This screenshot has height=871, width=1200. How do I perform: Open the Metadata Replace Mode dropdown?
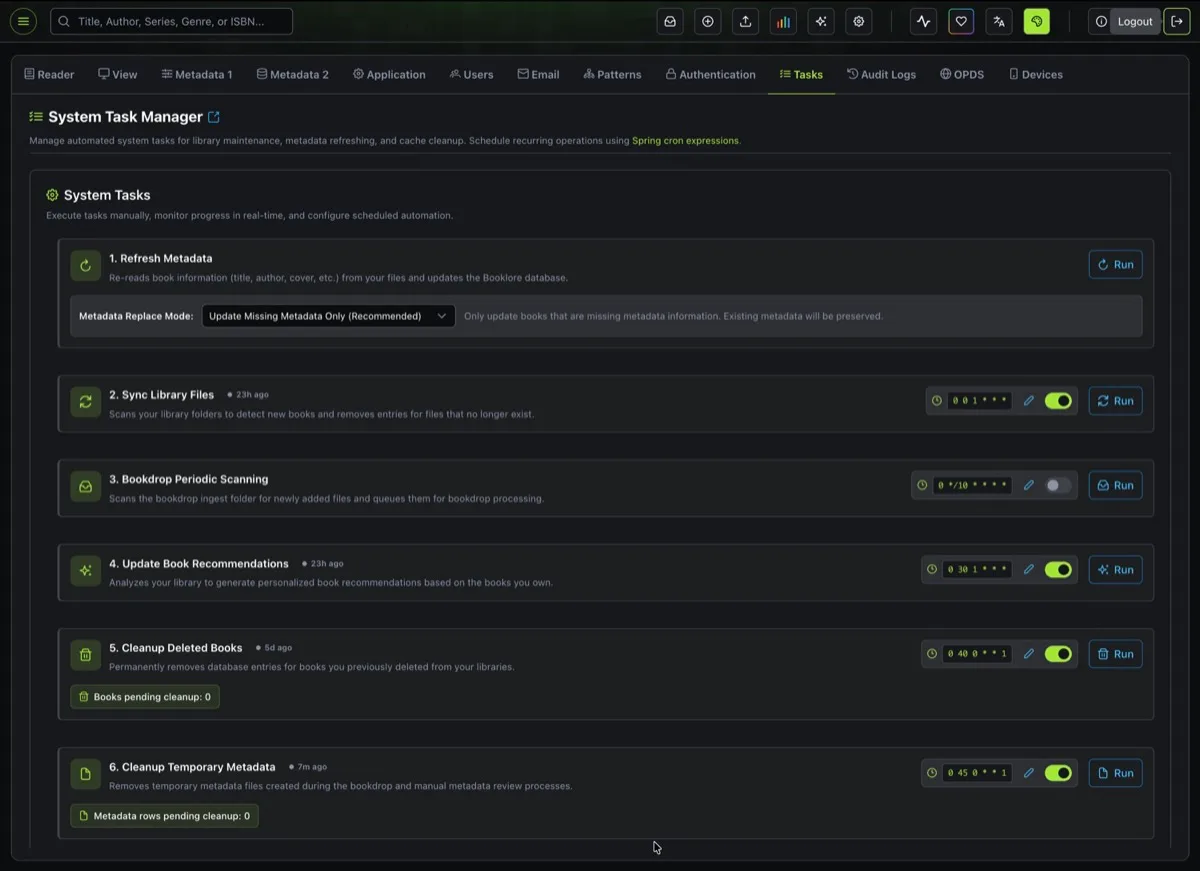point(328,316)
